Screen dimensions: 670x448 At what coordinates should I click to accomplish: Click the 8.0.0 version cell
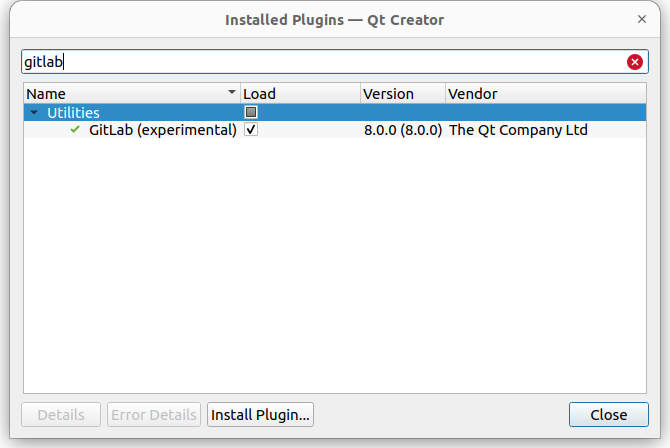[402, 130]
